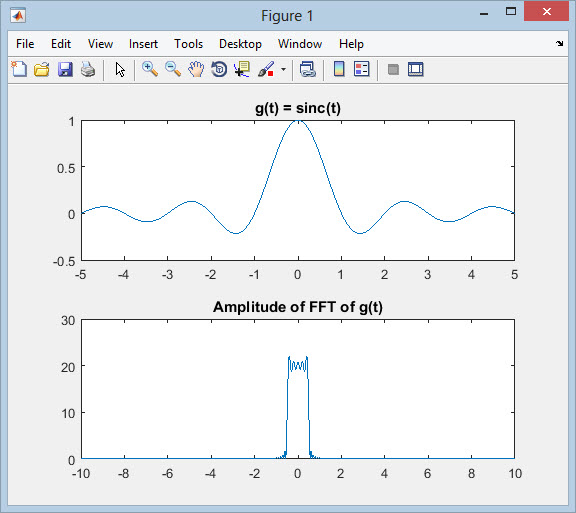Select the Rotate 3D tool

(x=219, y=69)
